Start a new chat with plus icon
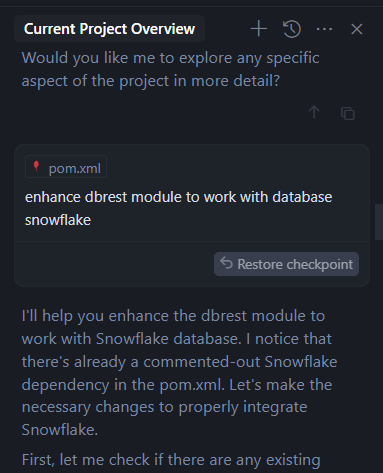The width and height of the screenshot is (383, 473). [x=259, y=29]
